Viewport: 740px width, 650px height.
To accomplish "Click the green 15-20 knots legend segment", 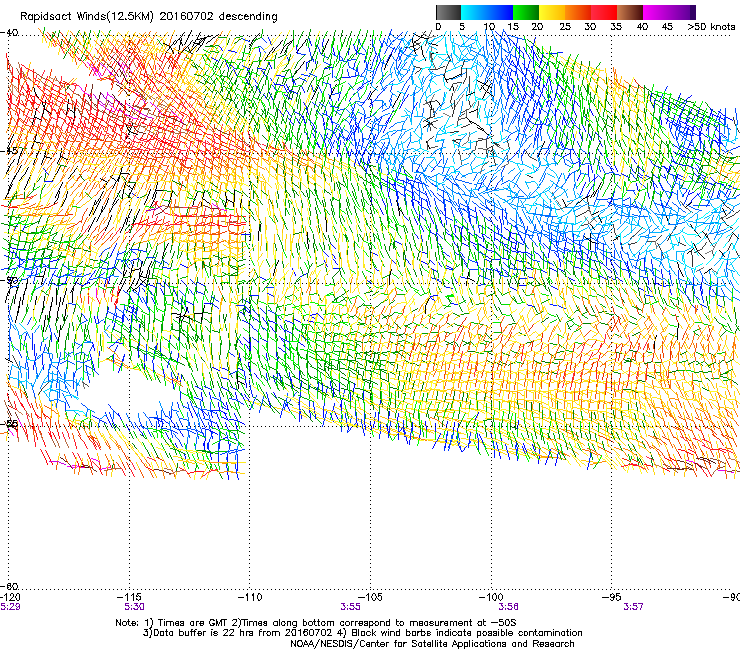I will [x=526, y=12].
